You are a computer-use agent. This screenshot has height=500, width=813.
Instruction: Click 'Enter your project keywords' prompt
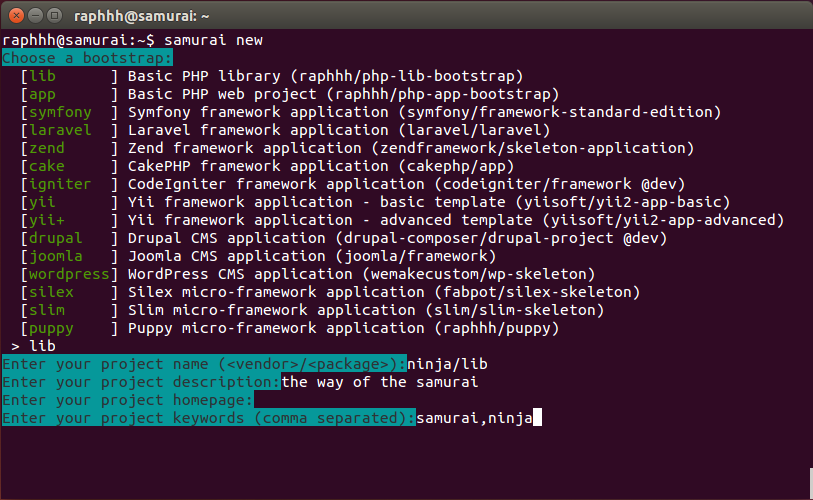coord(209,418)
